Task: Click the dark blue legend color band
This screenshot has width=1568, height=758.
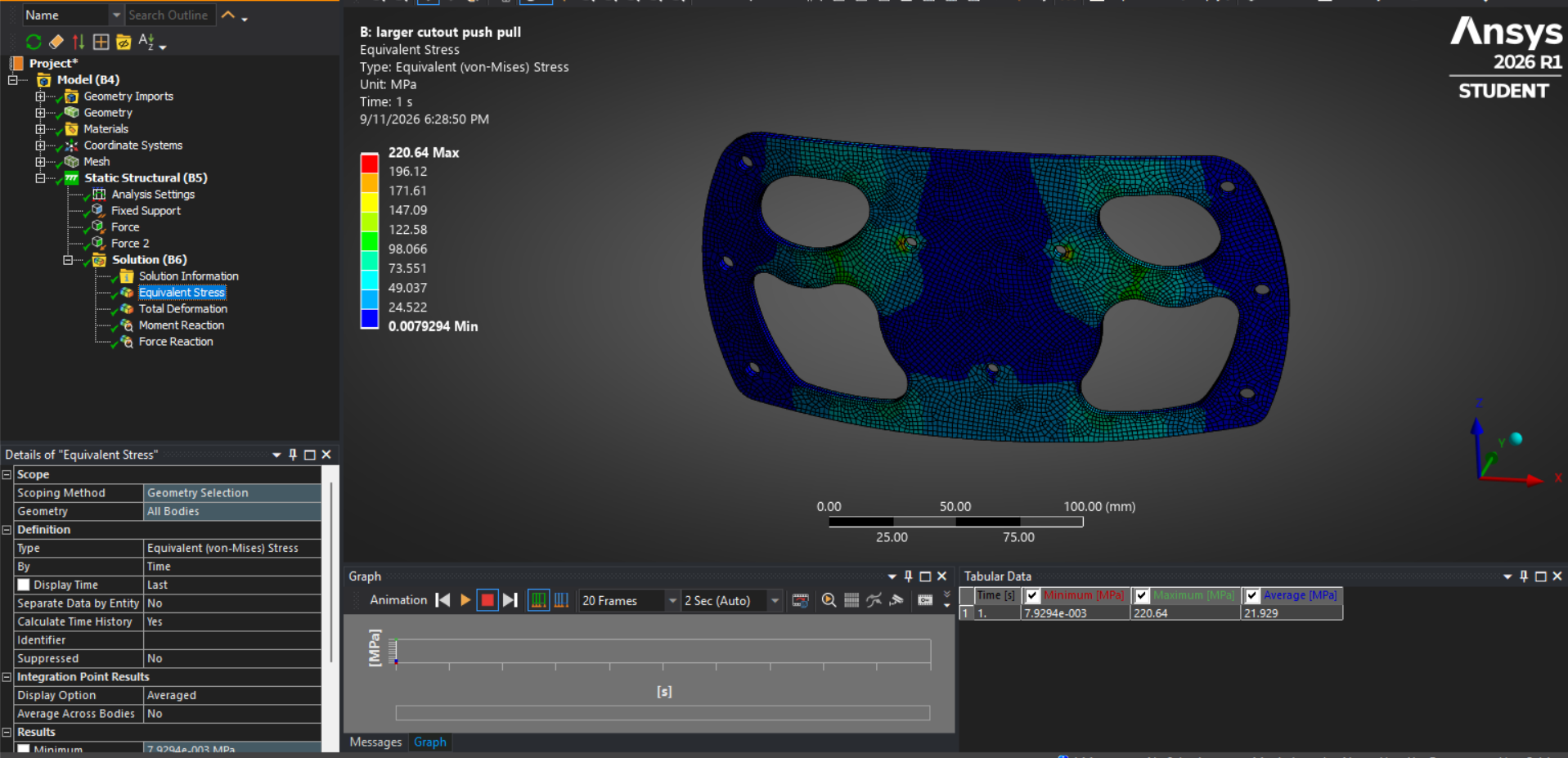Action: pyautogui.click(x=370, y=318)
